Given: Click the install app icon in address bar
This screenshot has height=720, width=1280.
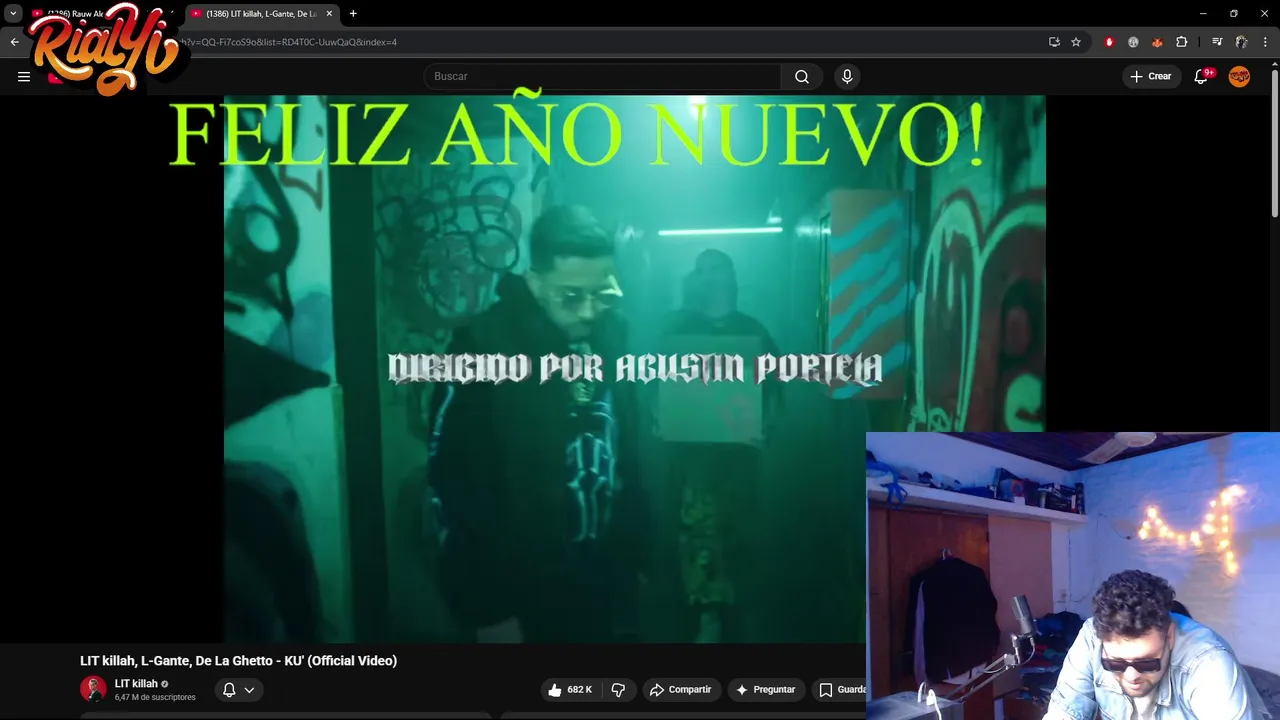Looking at the screenshot, I should (x=1054, y=42).
